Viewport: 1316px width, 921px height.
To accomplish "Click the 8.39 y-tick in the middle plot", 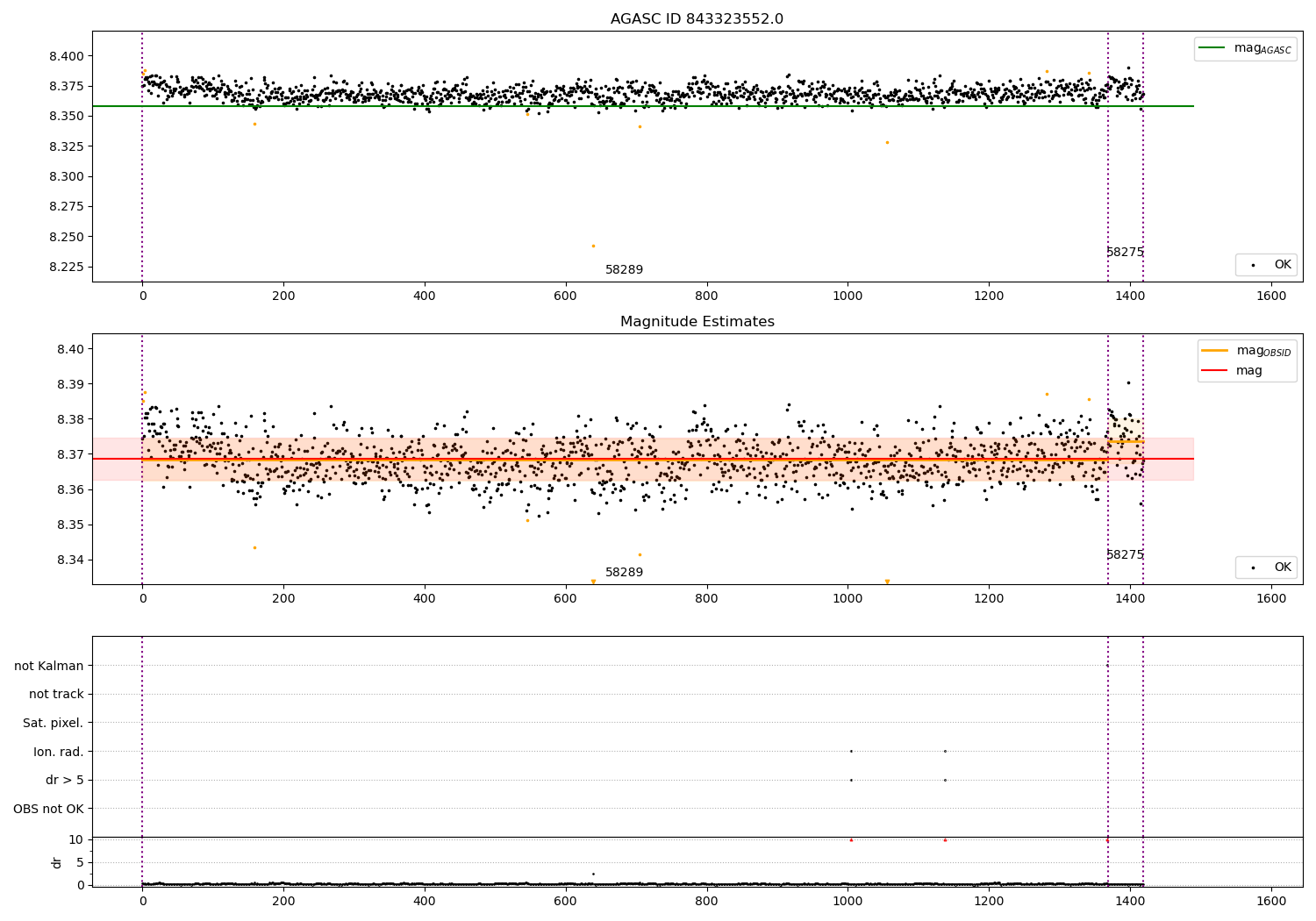I will point(70,384).
